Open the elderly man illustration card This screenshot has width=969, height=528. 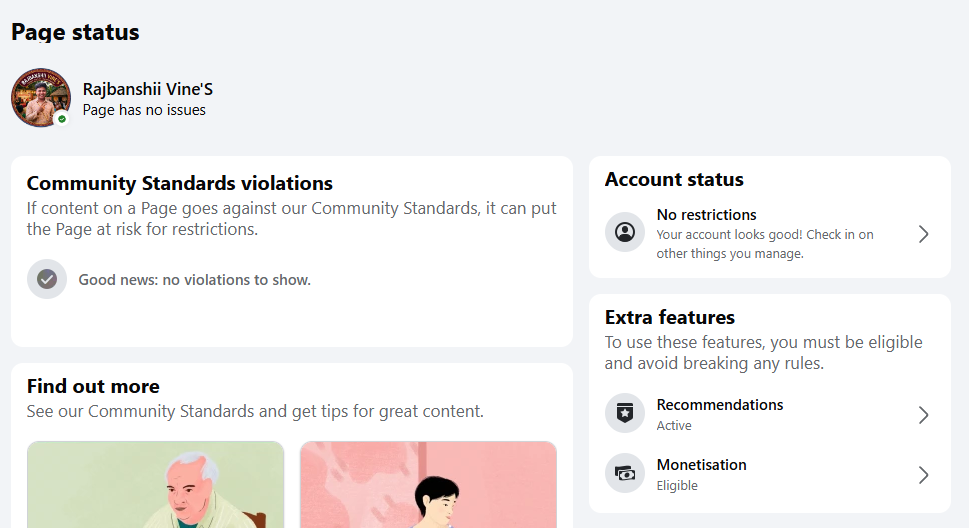[156, 485]
